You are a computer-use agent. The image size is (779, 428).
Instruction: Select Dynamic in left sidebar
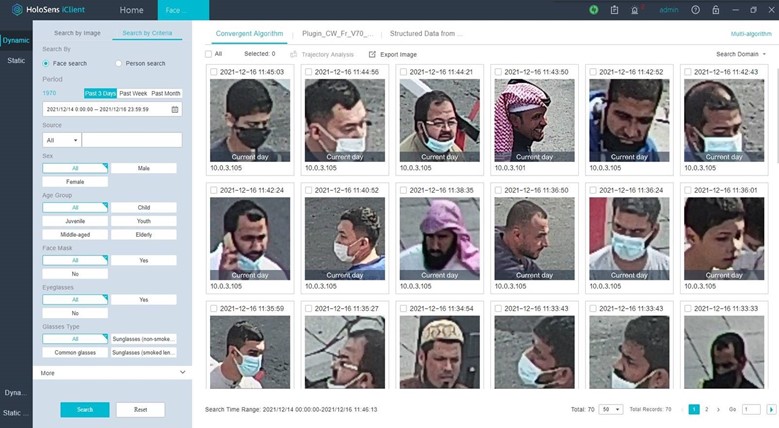[x=16, y=40]
